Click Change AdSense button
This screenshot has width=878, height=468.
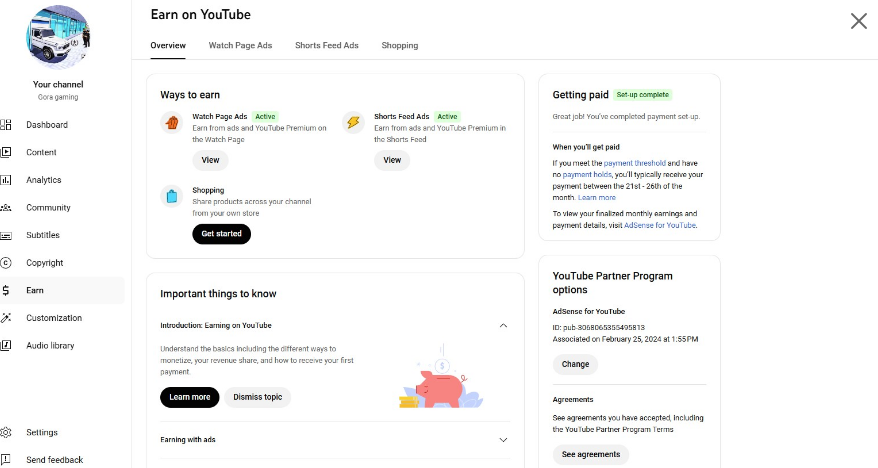pos(576,364)
